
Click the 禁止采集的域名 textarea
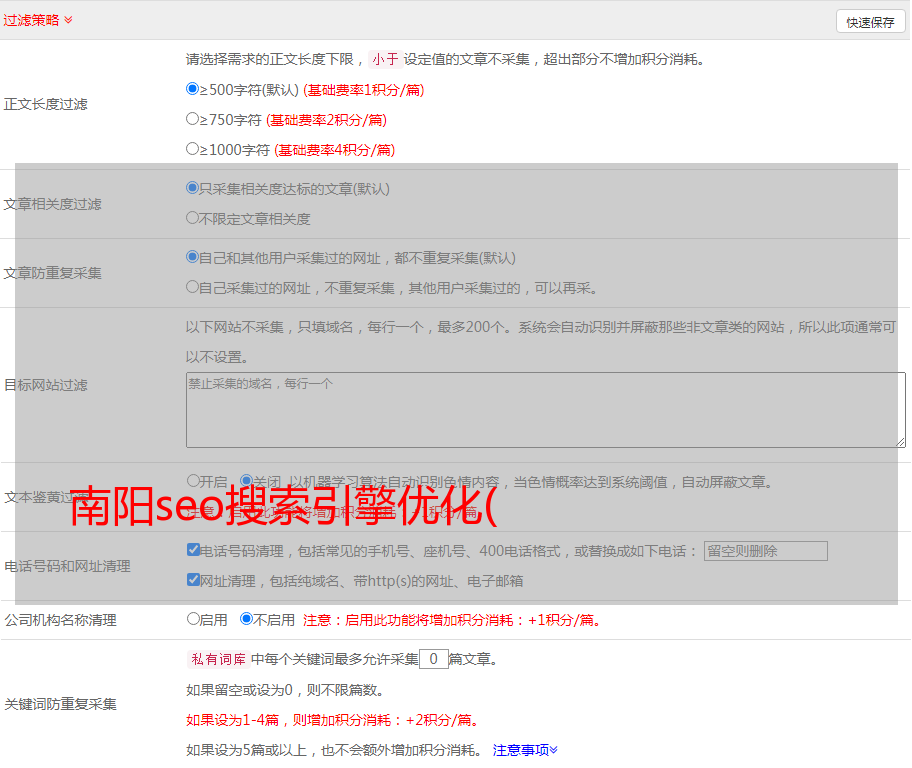545,410
